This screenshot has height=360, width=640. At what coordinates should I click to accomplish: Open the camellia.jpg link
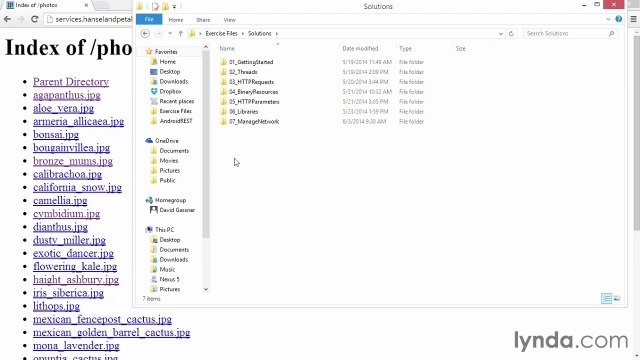click(x=60, y=200)
